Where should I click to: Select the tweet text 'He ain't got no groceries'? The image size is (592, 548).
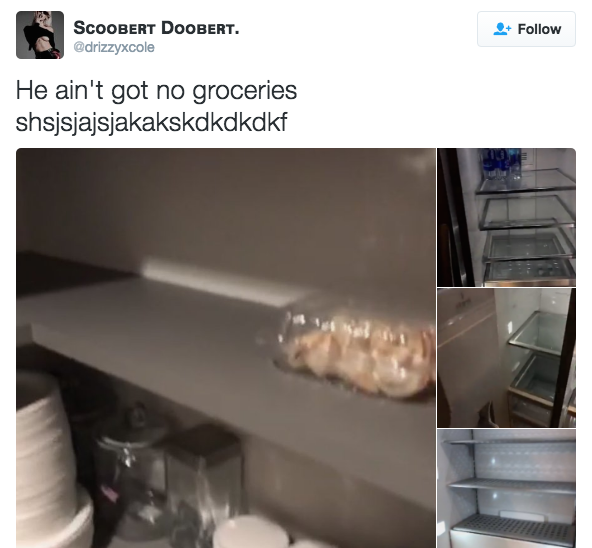point(156,91)
